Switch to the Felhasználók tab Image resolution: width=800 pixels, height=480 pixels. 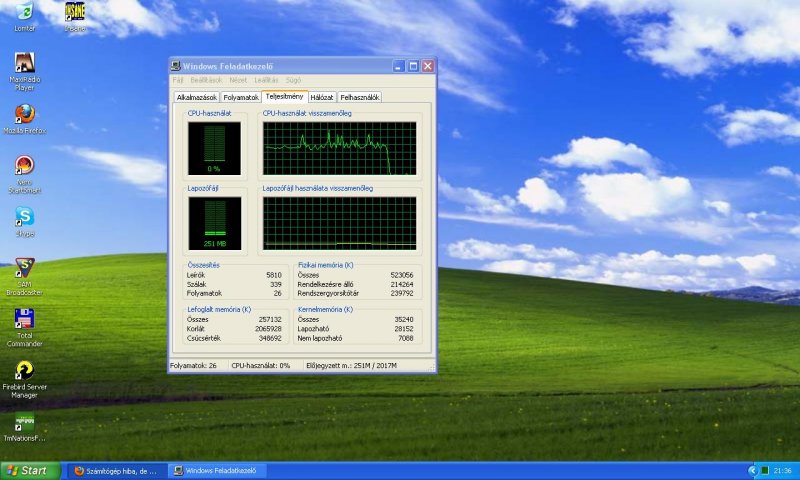[359, 97]
